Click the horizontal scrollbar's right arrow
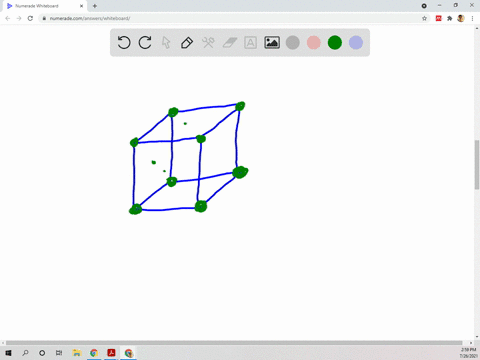This screenshot has height=360, width=480. (x=471, y=343)
